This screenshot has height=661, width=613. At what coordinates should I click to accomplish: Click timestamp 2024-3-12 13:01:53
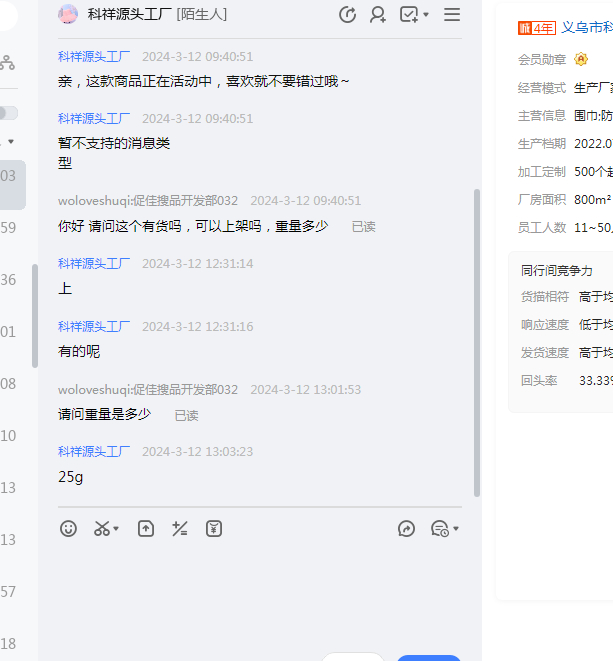(306, 390)
